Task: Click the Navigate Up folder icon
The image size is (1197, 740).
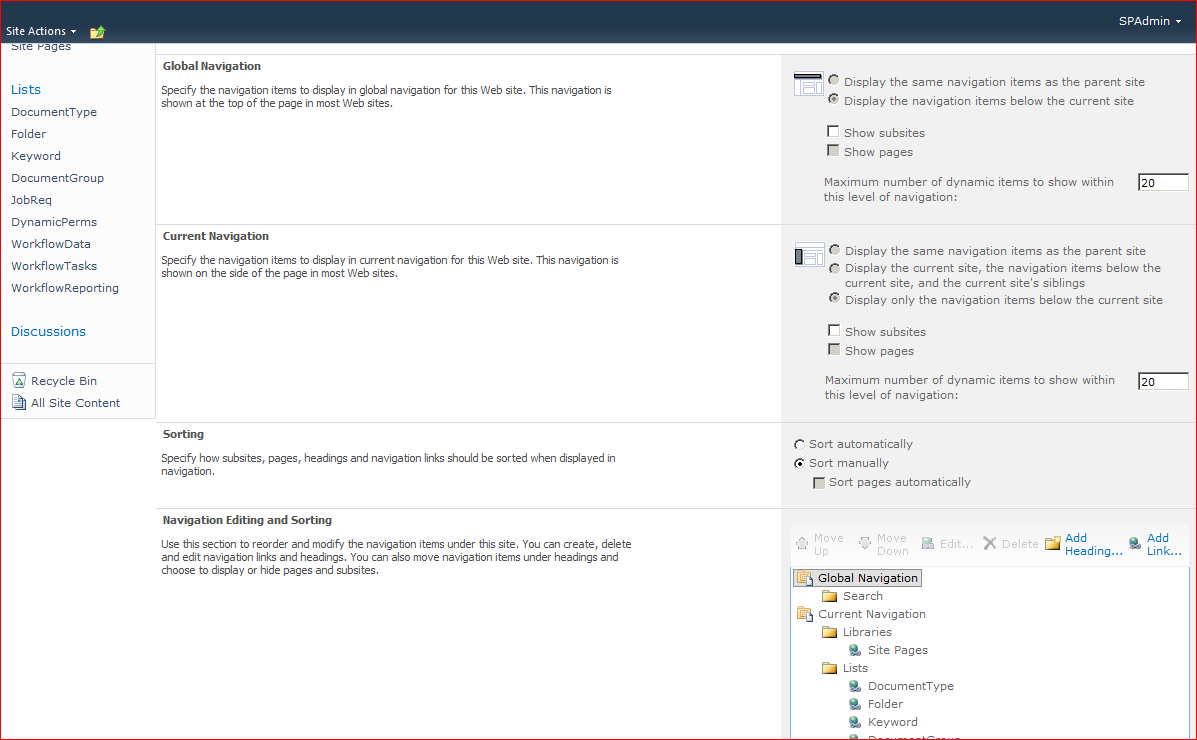Action: 97,32
